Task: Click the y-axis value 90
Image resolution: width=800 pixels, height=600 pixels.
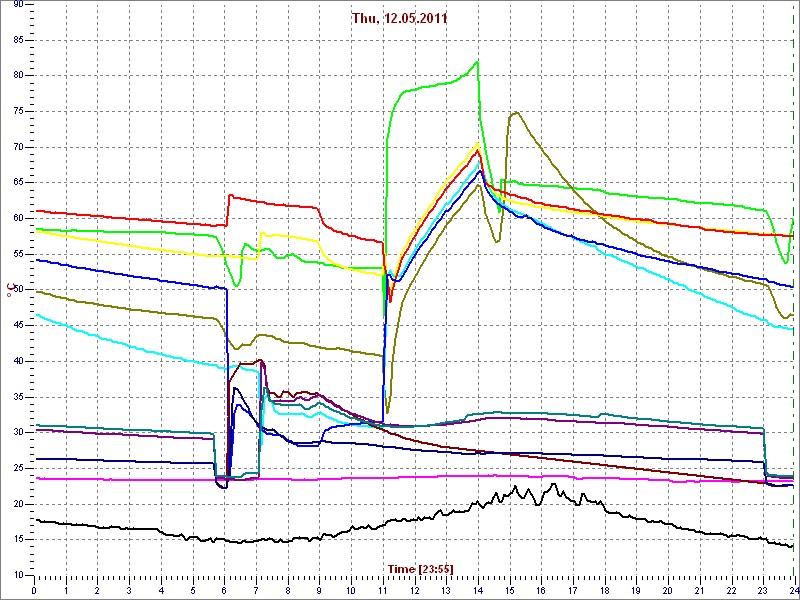Action: [x=17, y=4]
